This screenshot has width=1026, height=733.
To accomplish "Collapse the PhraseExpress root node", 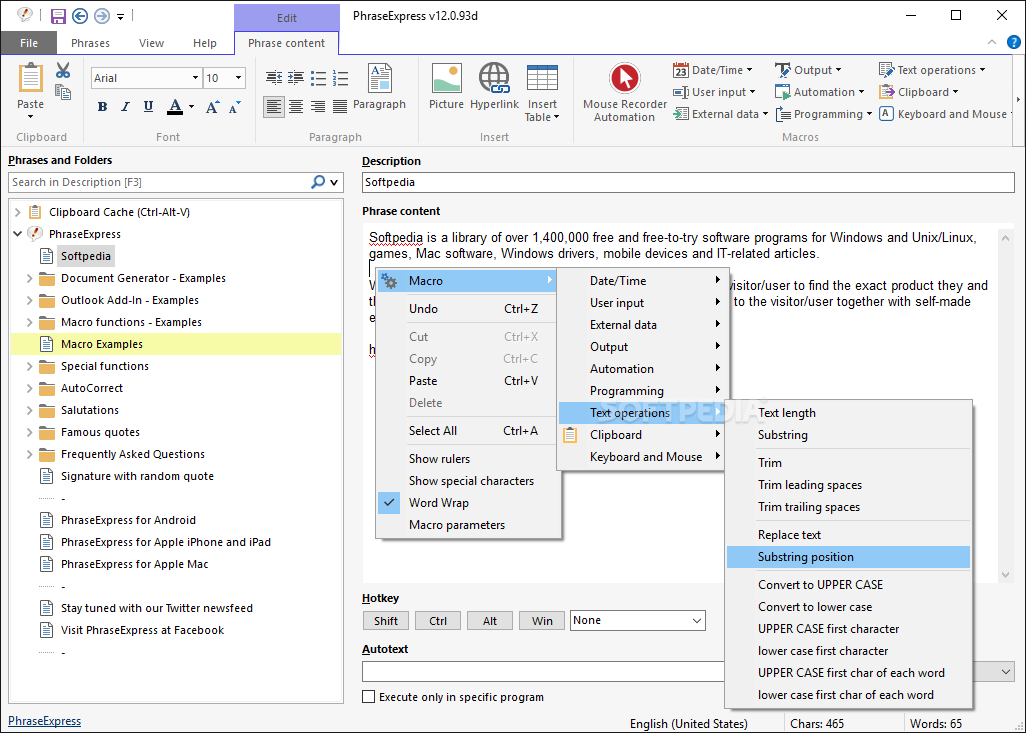I will 18,234.
